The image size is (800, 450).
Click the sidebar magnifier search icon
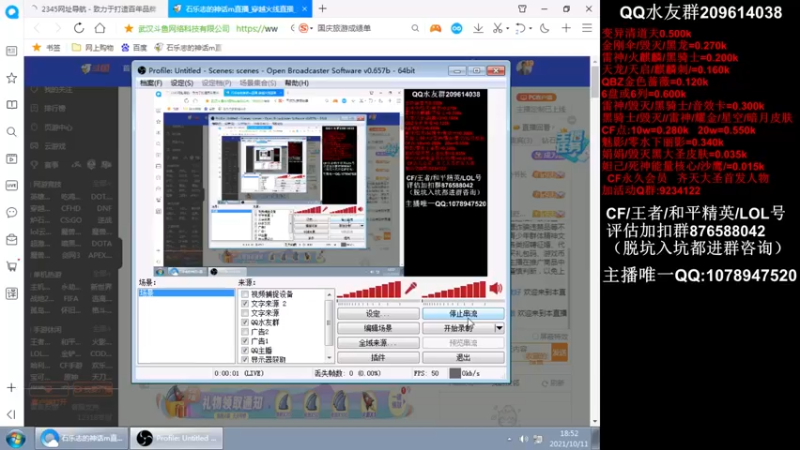coord(11,132)
